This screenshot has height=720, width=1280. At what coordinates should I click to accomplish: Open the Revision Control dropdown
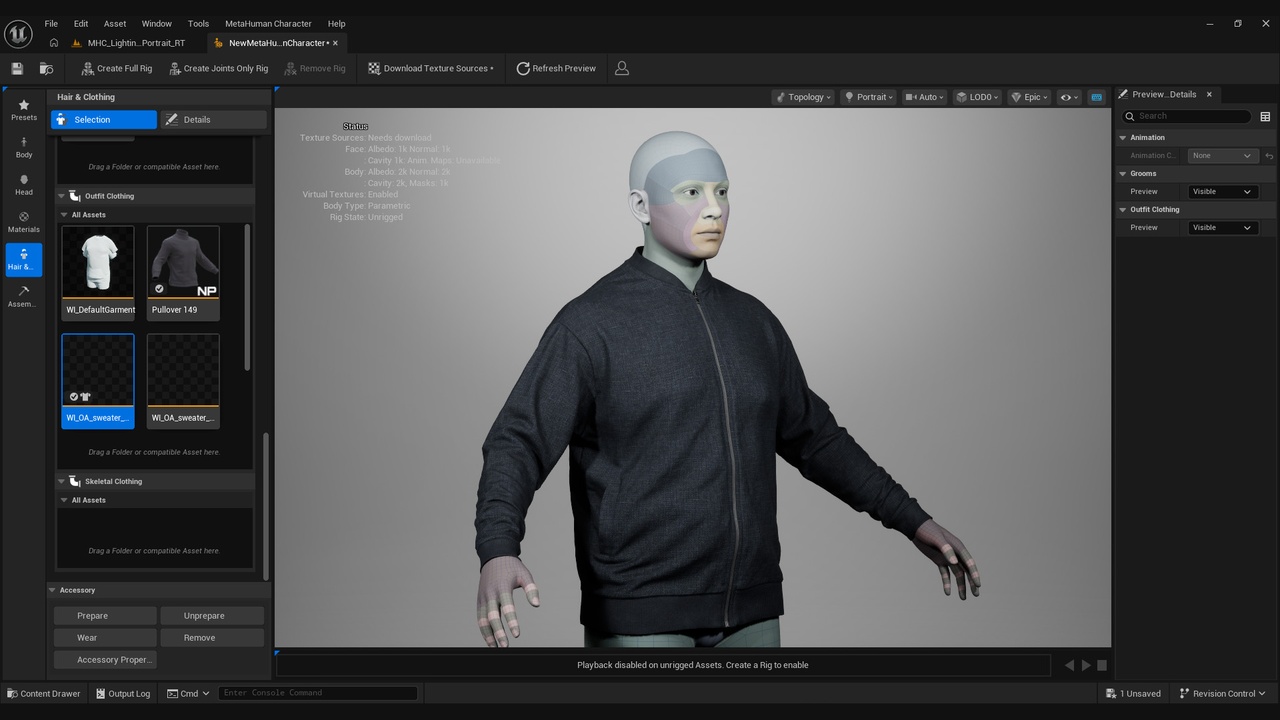(1222, 693)
